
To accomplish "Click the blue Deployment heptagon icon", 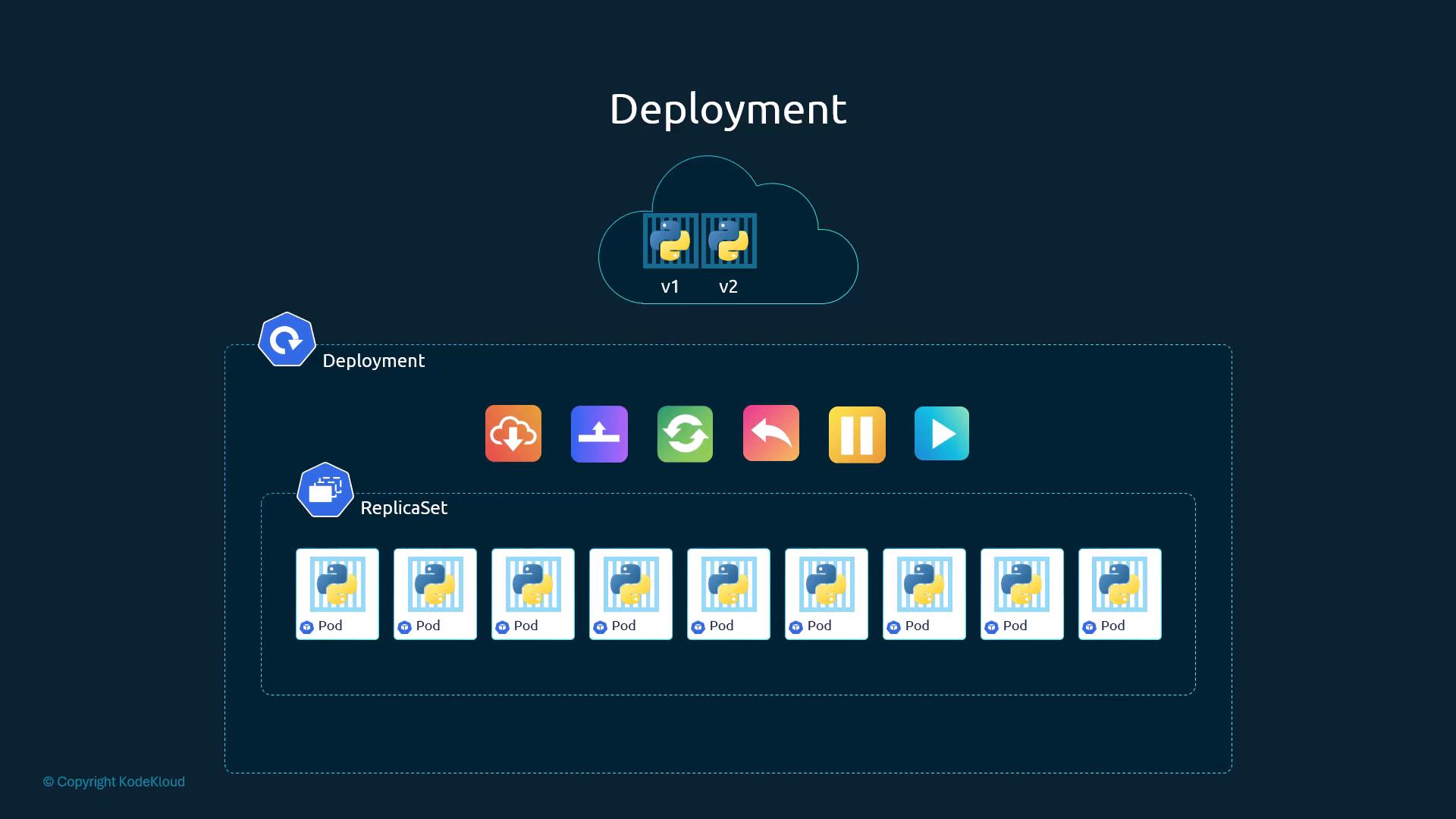I will (x=287, y=340).
